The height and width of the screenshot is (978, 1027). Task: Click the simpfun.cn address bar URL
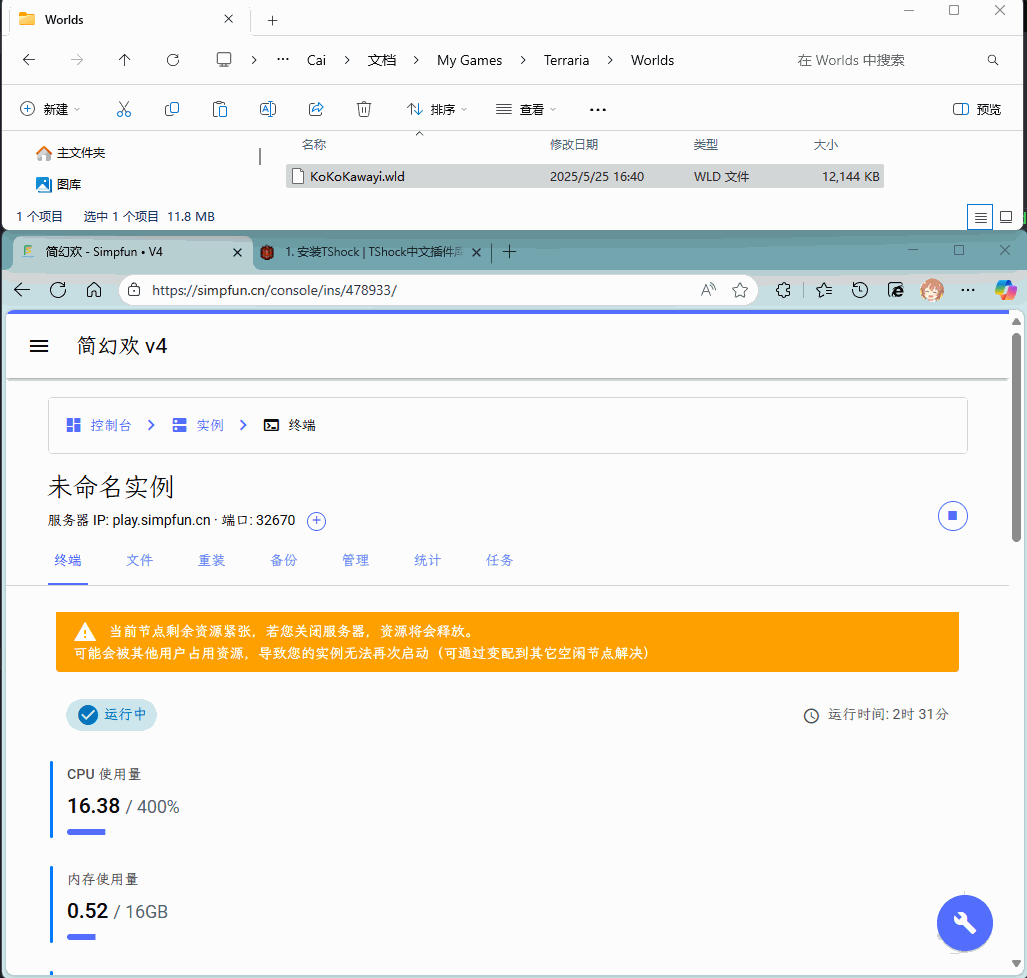pyautogui.click(x=274, y=290)
